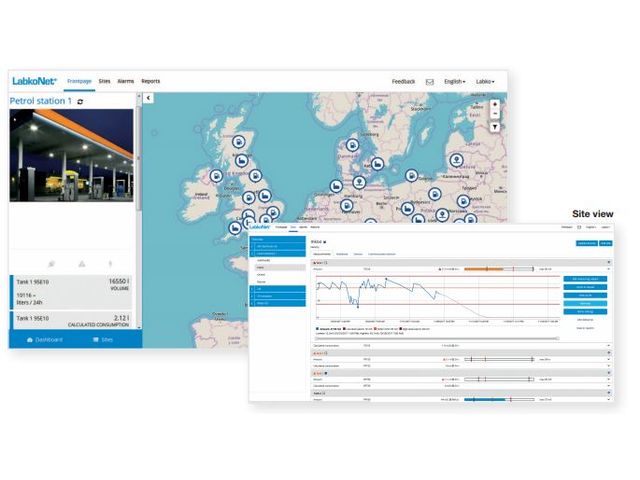This screenshot has width=640, height=480.
Task: Zoom out on the map
Action: tap(494, 113)
